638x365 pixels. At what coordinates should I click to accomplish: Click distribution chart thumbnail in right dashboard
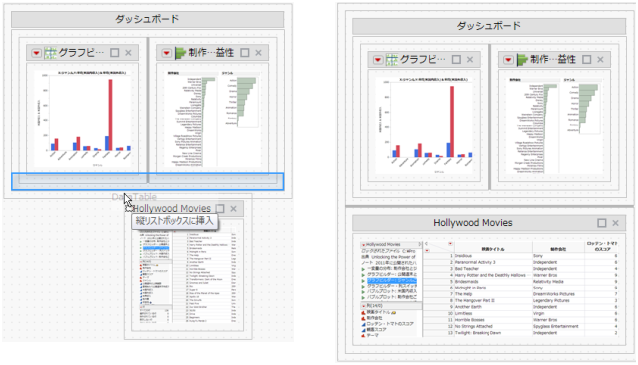click(554, 125)
